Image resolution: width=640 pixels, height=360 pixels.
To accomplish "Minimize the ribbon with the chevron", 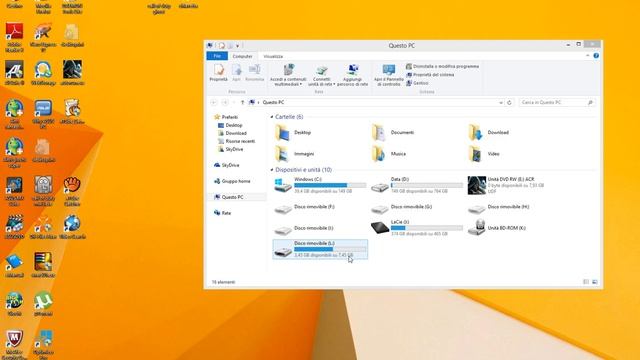I will click(x=587, y=56).
